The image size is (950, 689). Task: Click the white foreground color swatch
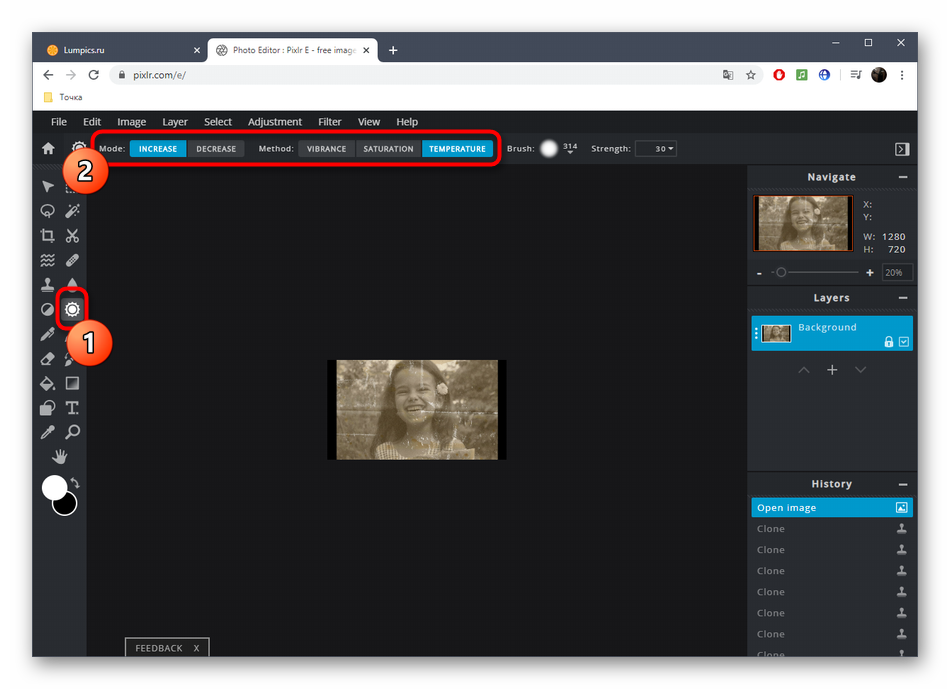54,488
